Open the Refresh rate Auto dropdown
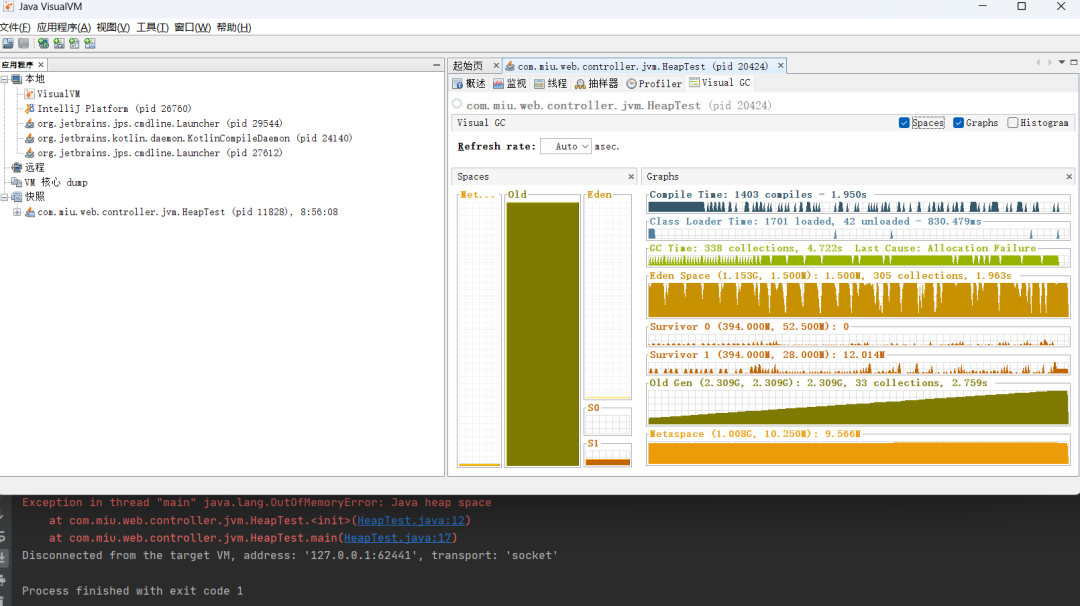The image size is (1080, 606). point(566,146)
